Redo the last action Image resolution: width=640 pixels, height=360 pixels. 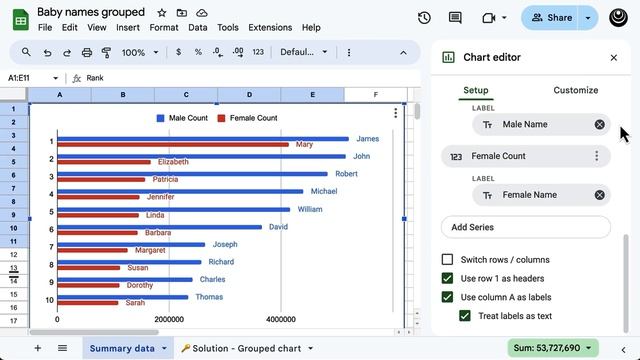point(67,53)
